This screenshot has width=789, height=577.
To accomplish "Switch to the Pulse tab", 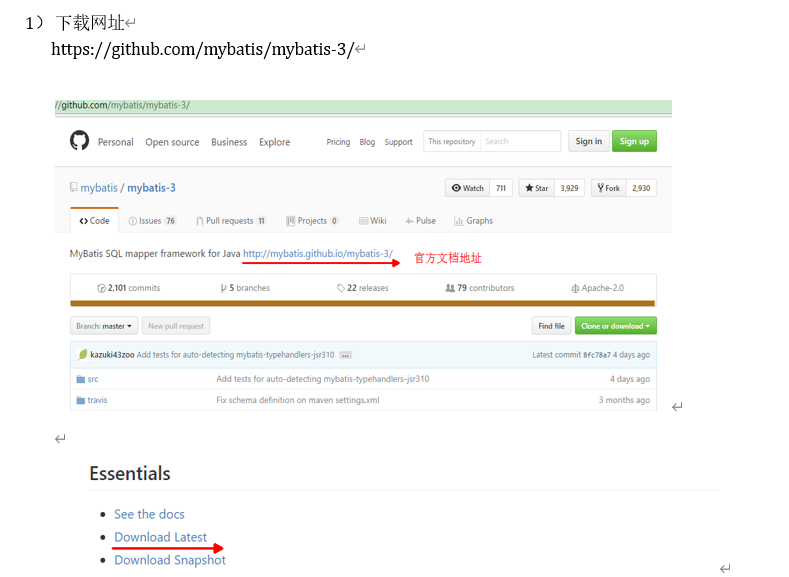I will click(x=421, y=221).
